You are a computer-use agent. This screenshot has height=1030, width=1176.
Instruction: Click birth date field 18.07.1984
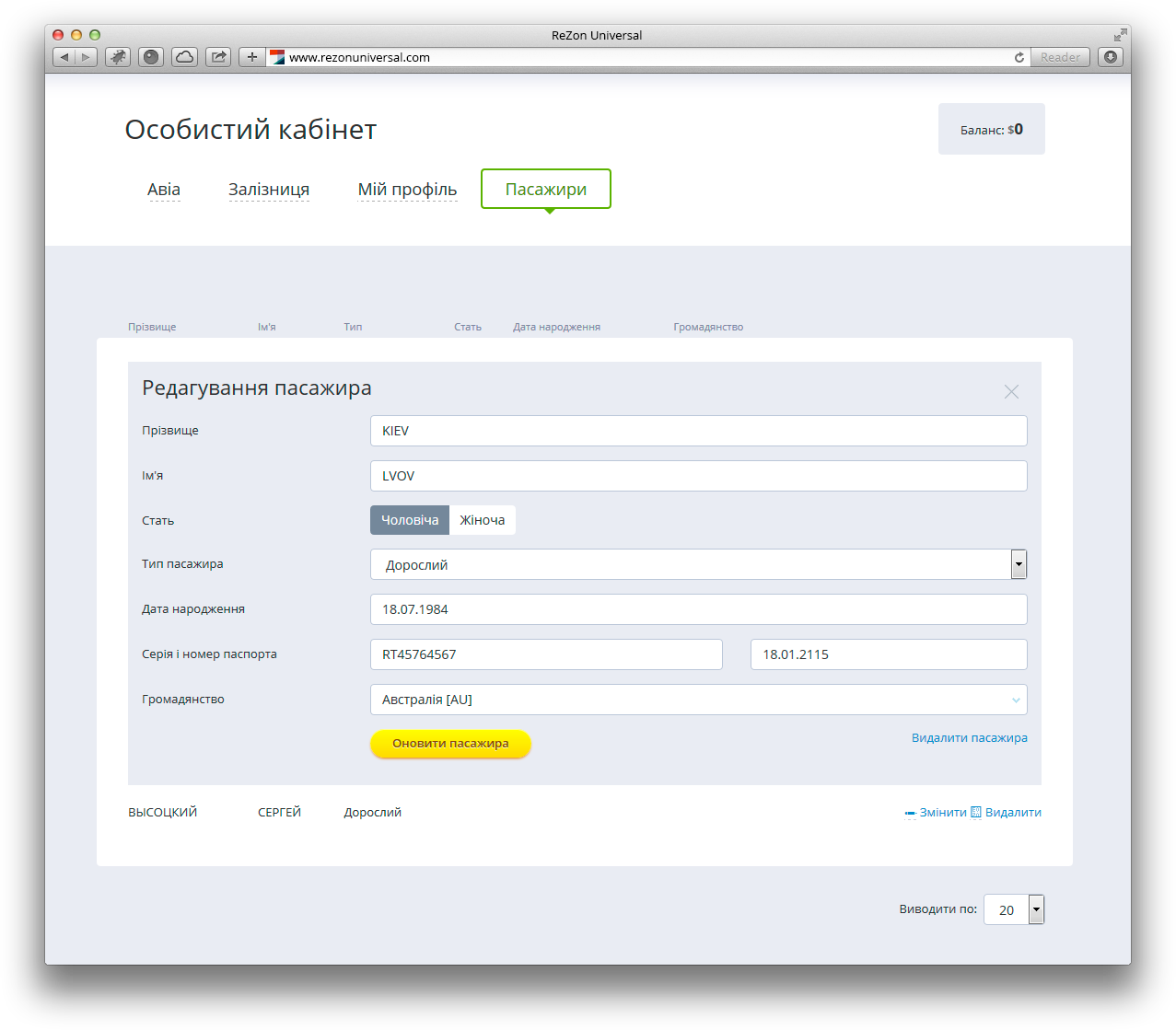tap(699, 609)
